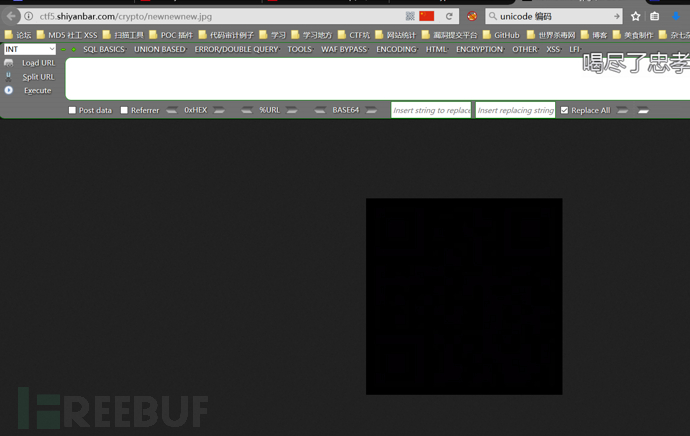
Task: Click the green plus icon in HackBar
Action: point(73,49)
